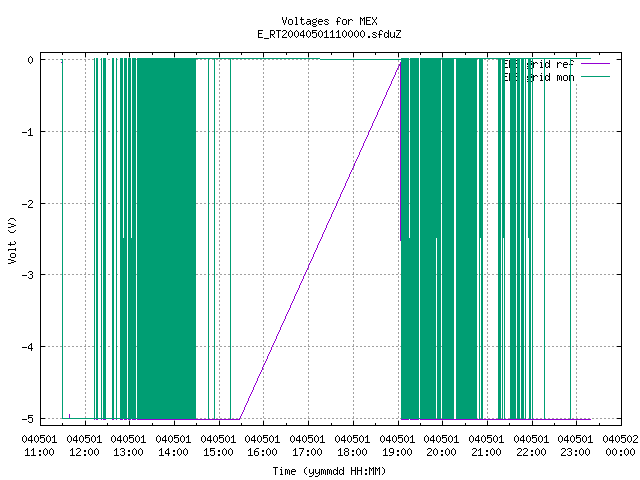Viewport: 640px width, 480px height.
Task: Click the file name E_RT20040501110000.sfduZ
Action: [329, 34]
